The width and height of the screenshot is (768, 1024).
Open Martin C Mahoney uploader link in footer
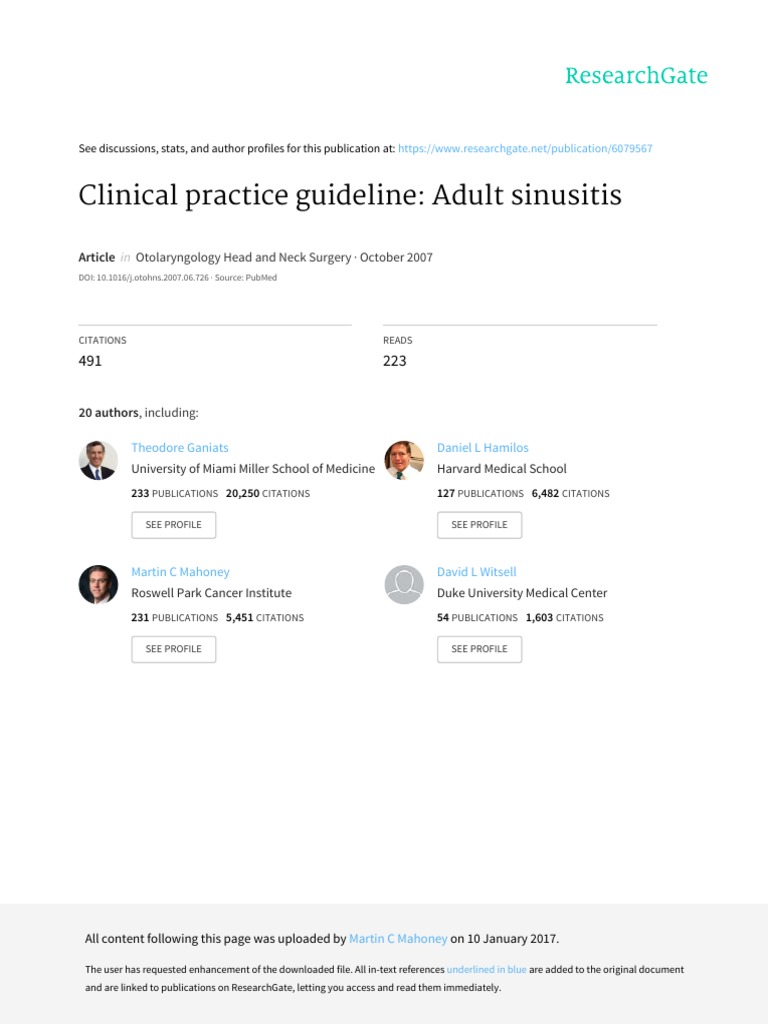398,938
